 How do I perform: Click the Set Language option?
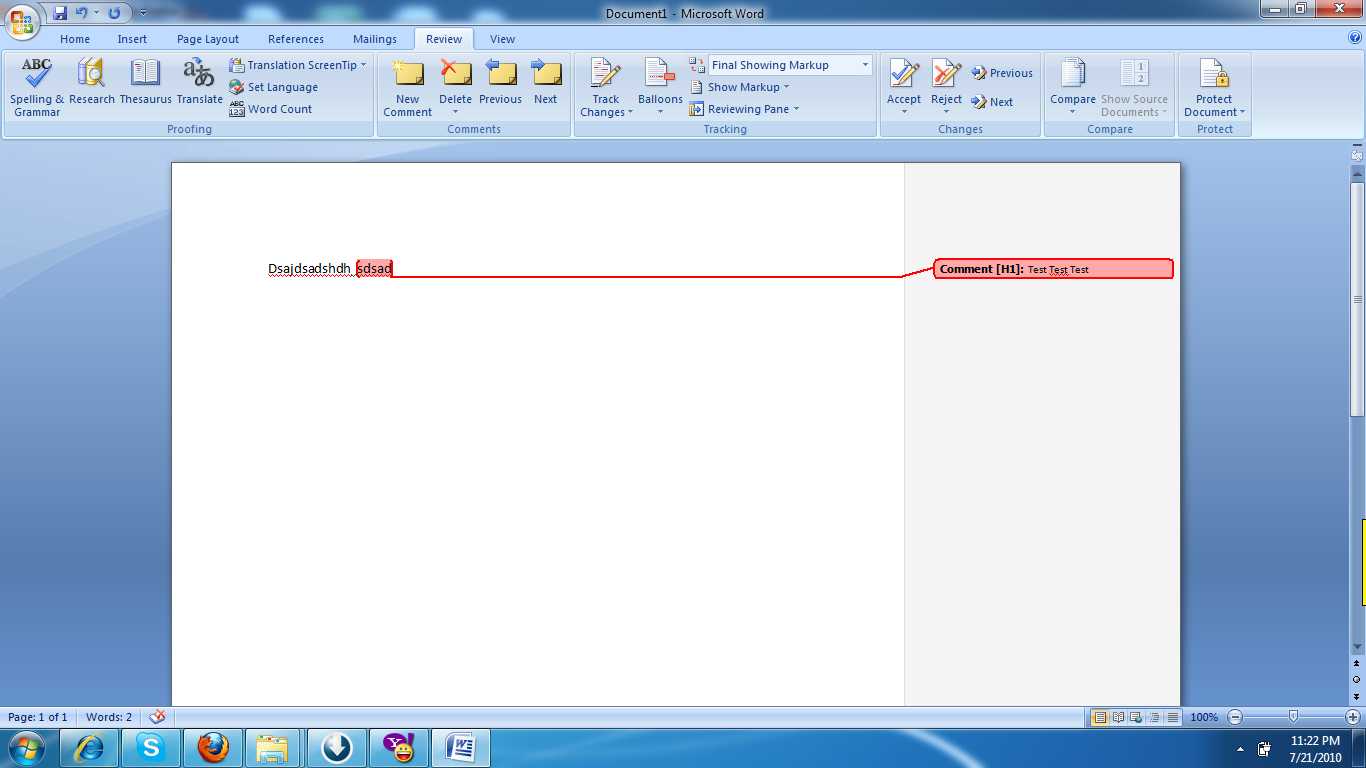(273, 87)
